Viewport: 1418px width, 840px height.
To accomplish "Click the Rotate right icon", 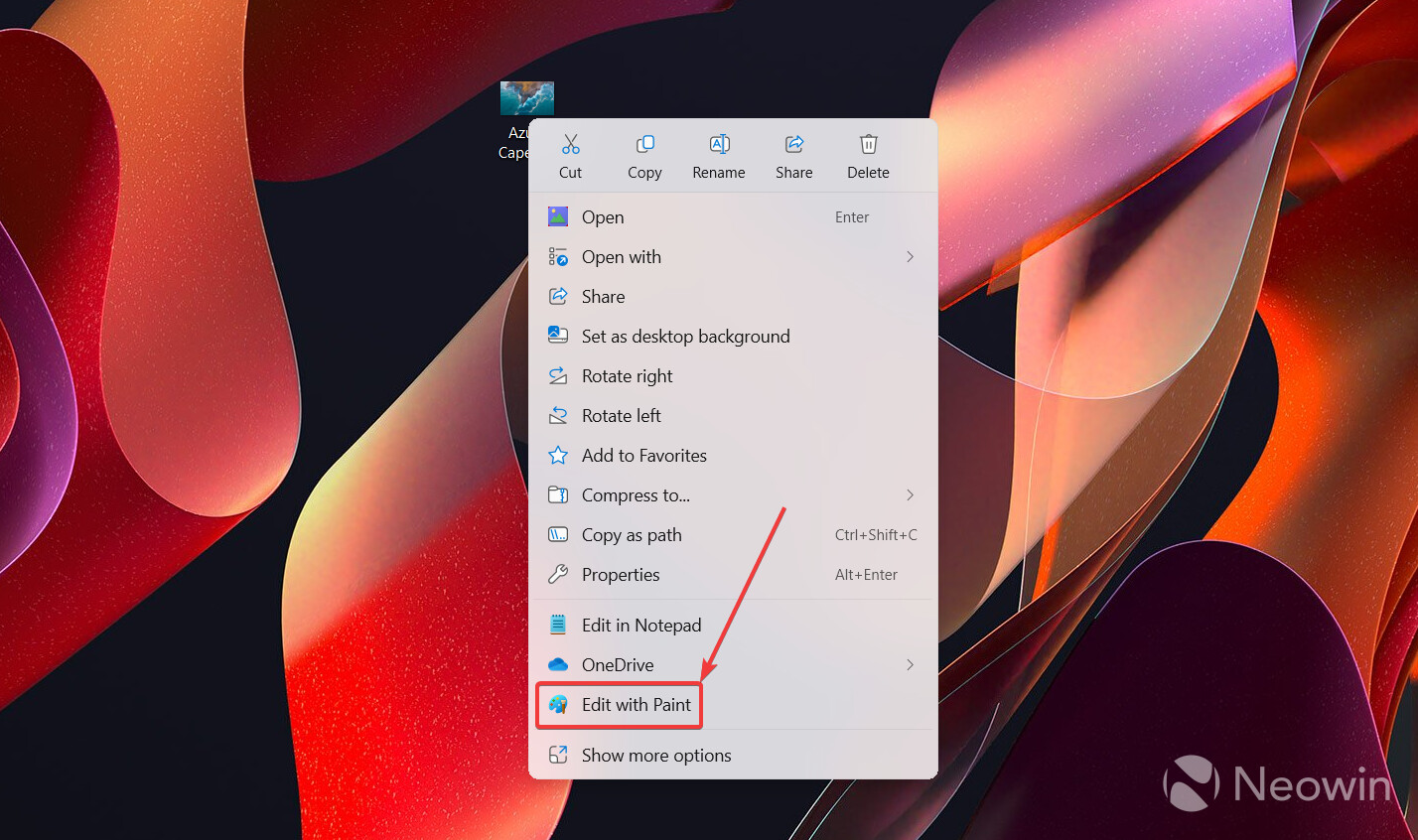I will click(558, 375).
